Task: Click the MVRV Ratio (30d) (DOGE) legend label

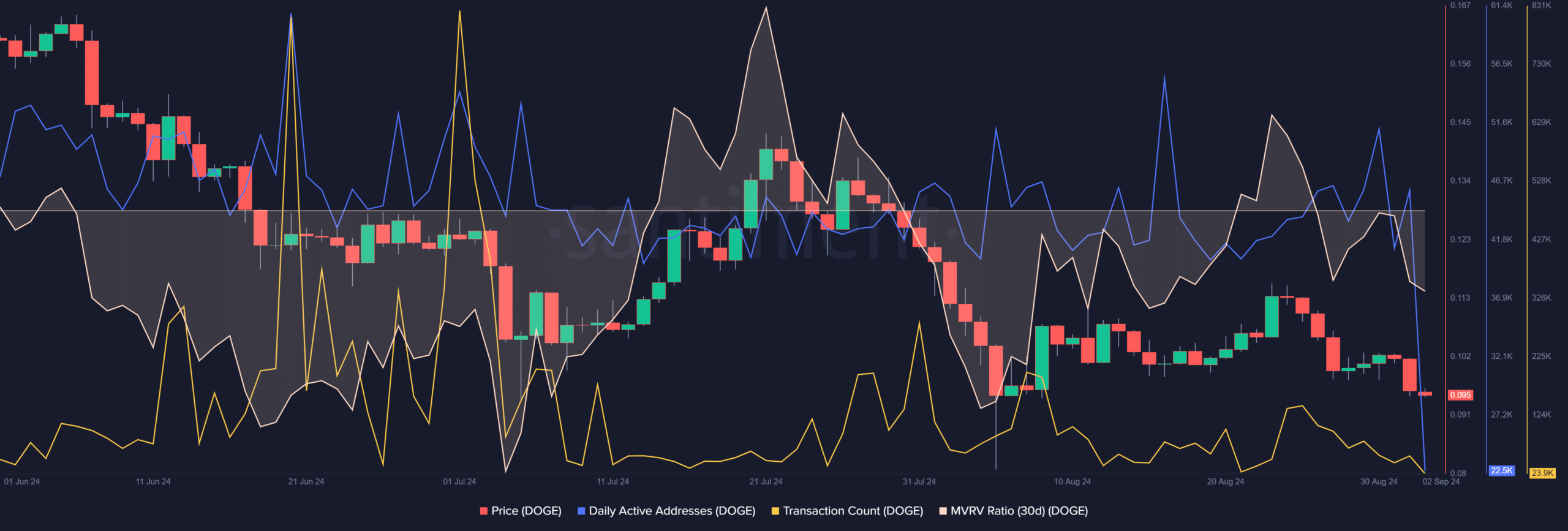Action: (1019, 511)
